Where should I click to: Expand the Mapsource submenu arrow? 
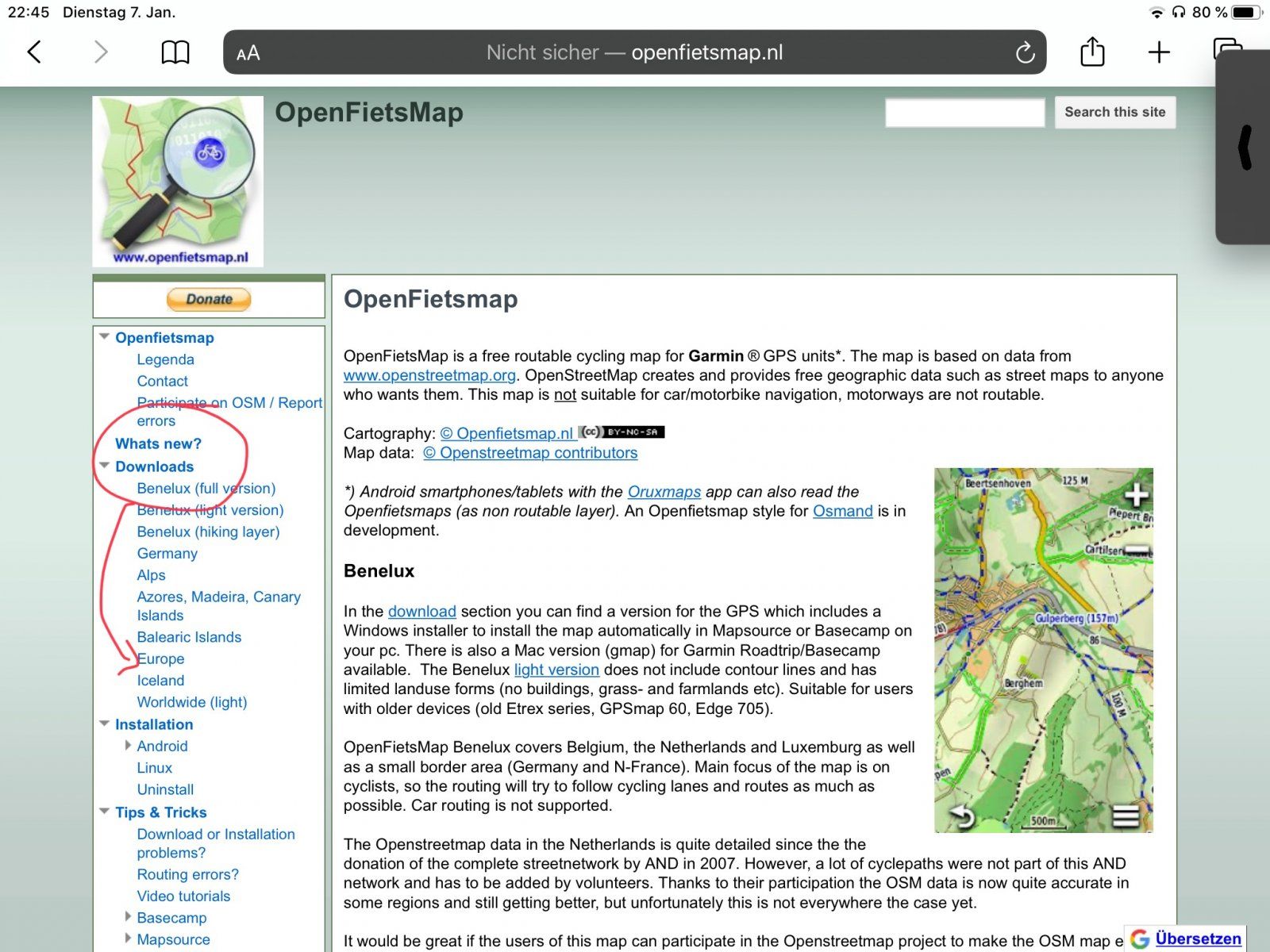128,939
